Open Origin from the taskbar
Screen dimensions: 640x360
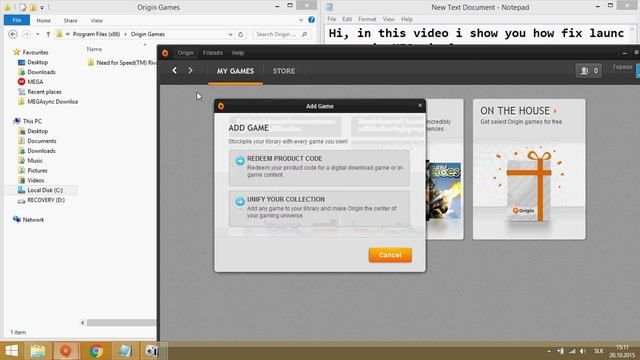(x=66, y=351)
